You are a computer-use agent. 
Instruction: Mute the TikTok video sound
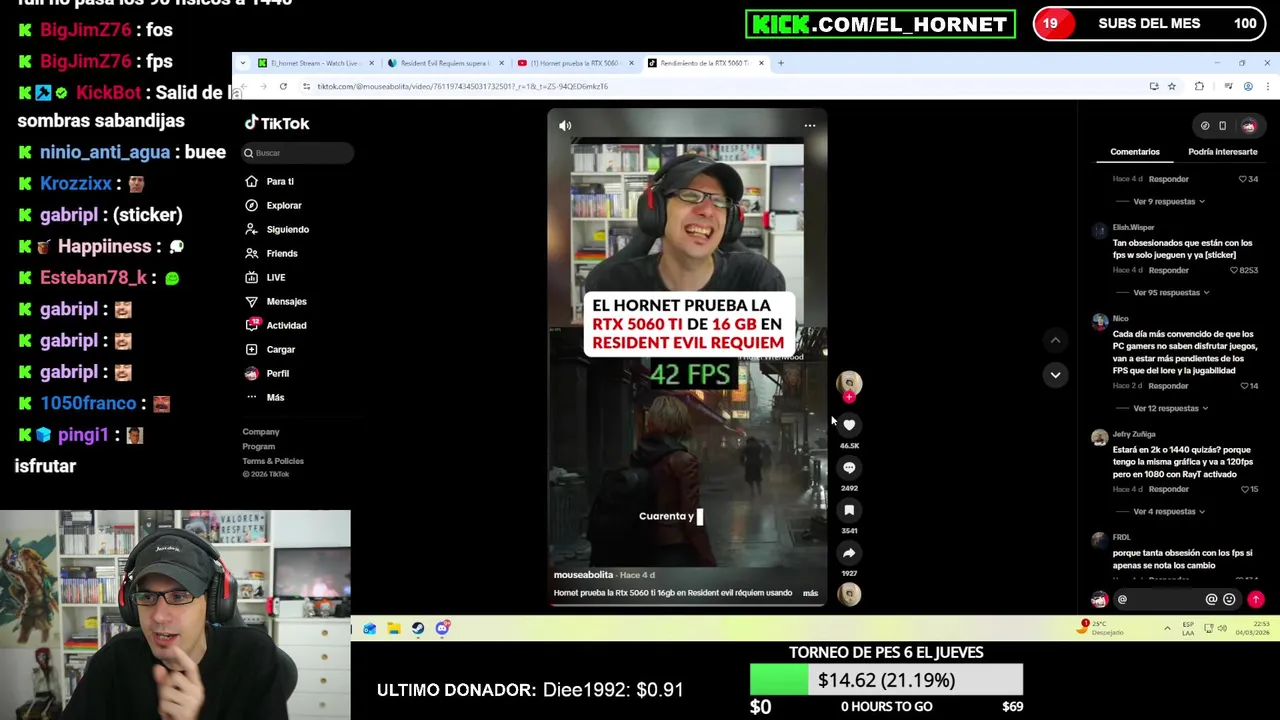(565, 126)
